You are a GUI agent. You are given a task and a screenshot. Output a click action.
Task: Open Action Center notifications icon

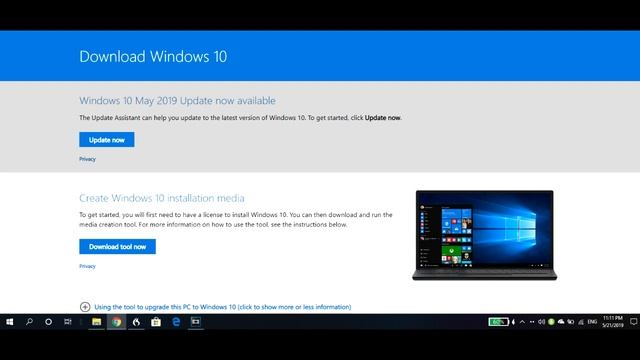click(633, 322)
